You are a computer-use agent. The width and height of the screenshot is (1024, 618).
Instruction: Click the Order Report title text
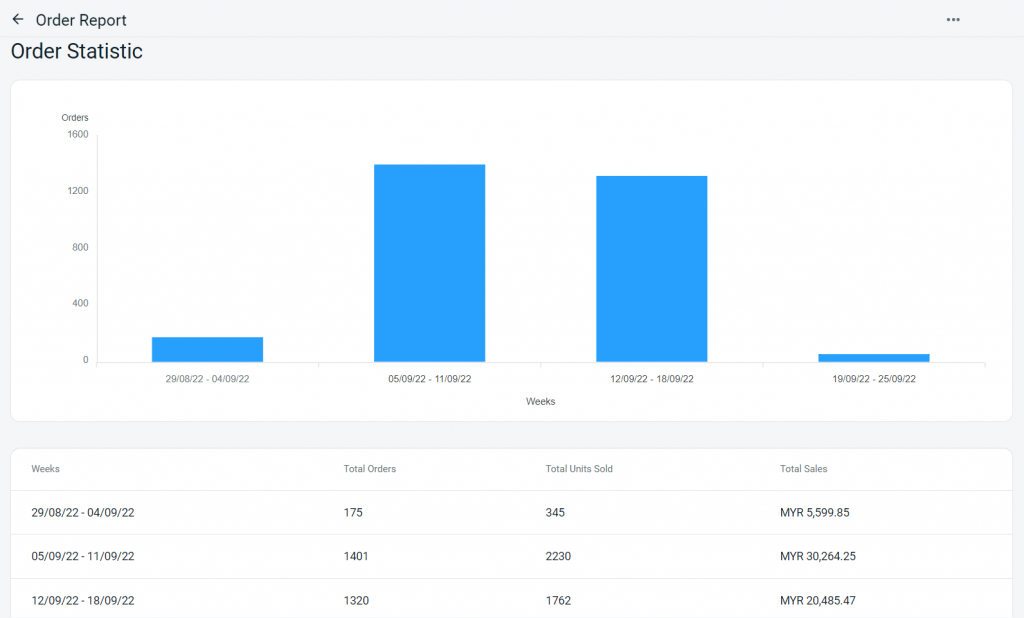click(x=82, y=19)
